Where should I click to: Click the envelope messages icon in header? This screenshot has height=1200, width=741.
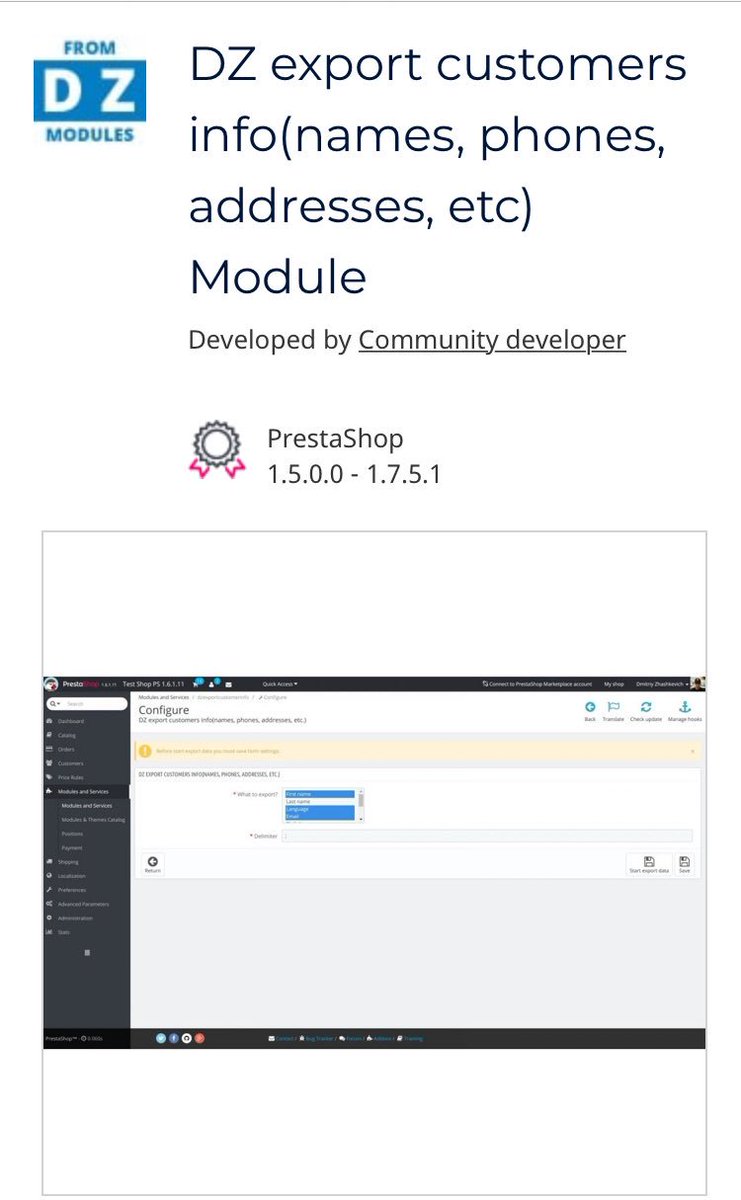(x=229, y=684)
